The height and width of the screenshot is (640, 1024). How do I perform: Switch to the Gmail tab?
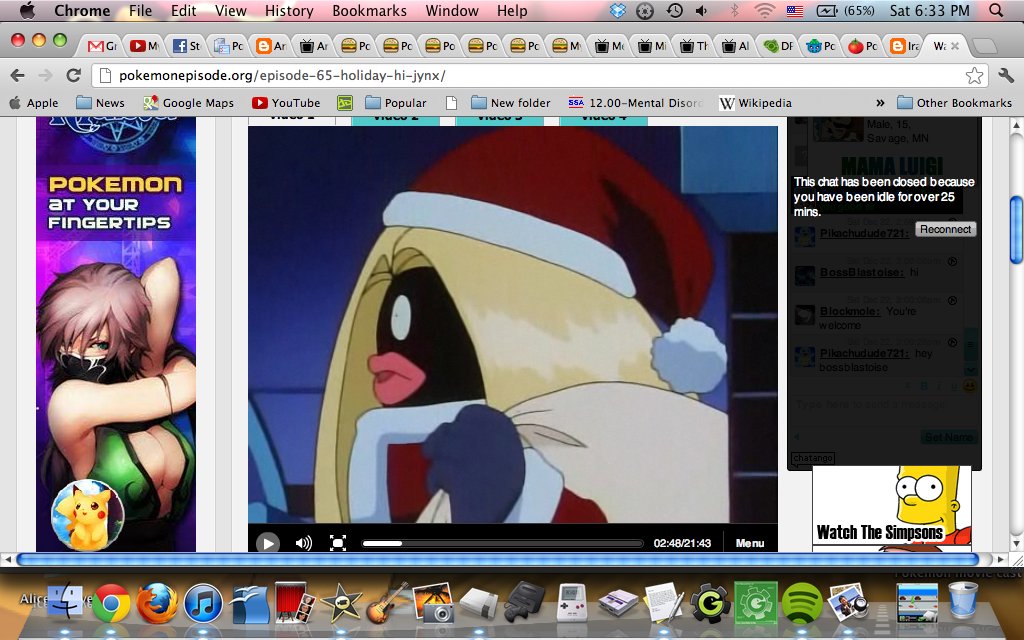coord(103,46)
